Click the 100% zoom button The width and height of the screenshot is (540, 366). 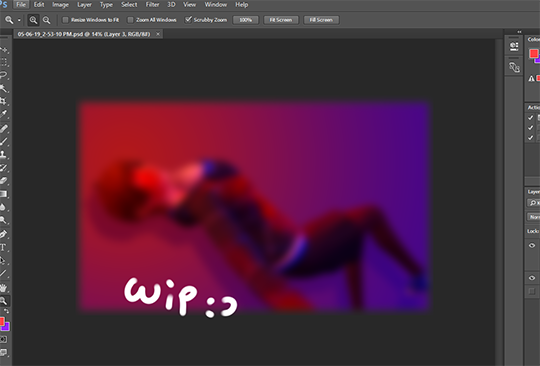(x=246, y=20)
